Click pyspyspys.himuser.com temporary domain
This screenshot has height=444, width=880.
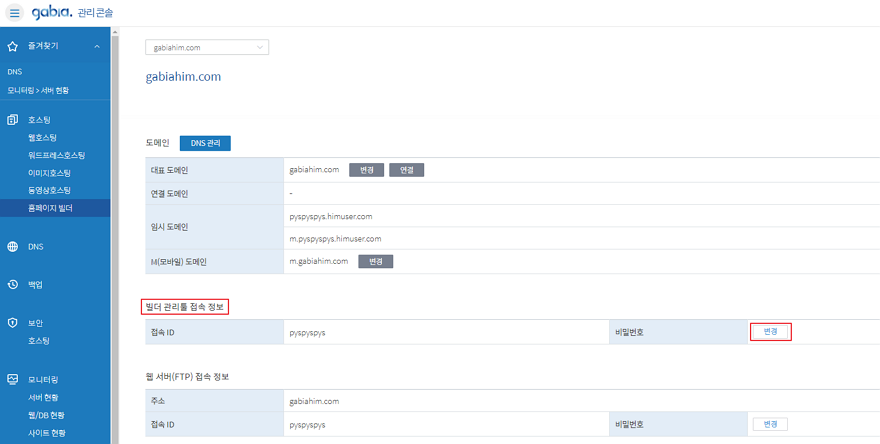tap(331, 216)
